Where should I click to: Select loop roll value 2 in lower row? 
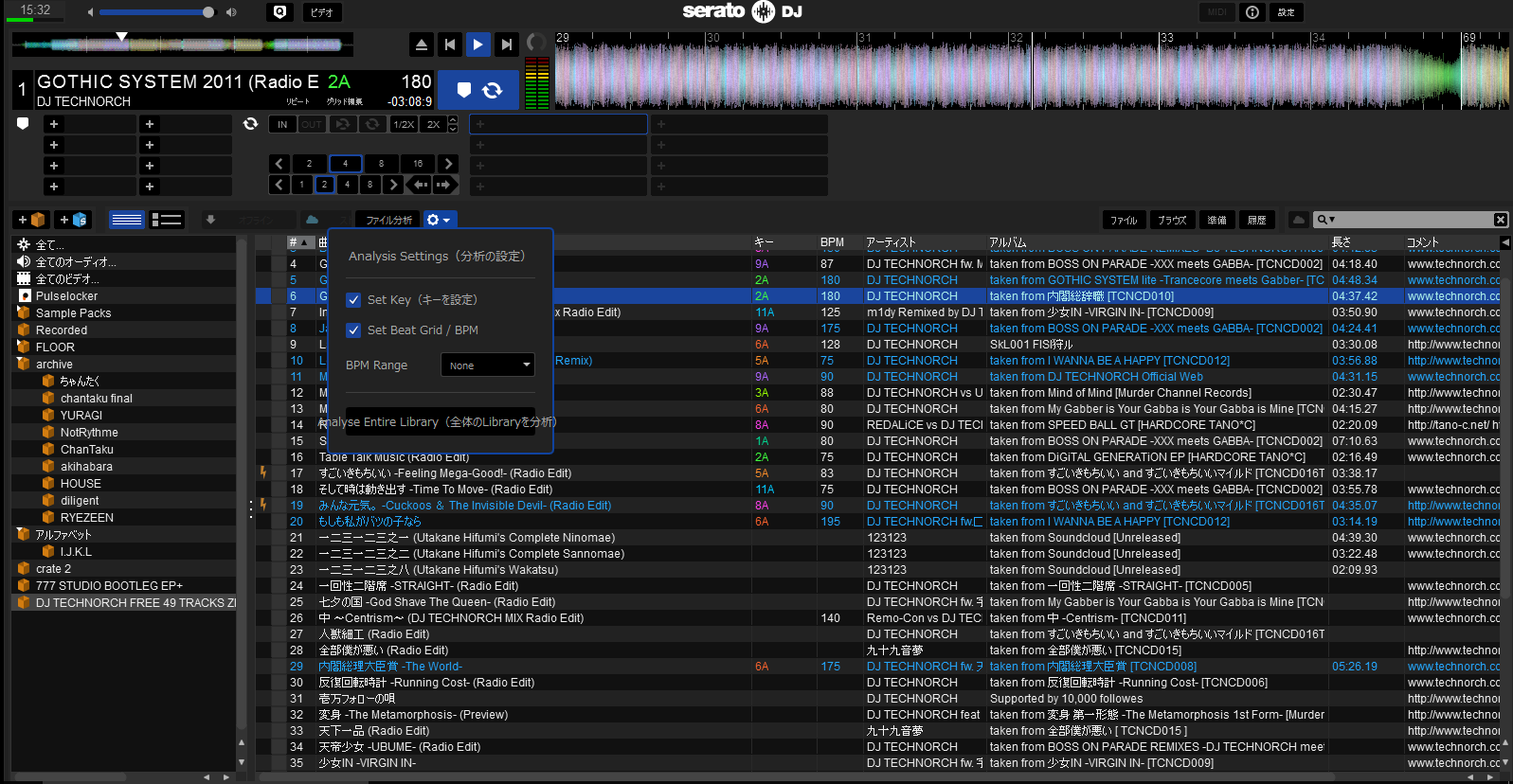[x=324, y=185]
